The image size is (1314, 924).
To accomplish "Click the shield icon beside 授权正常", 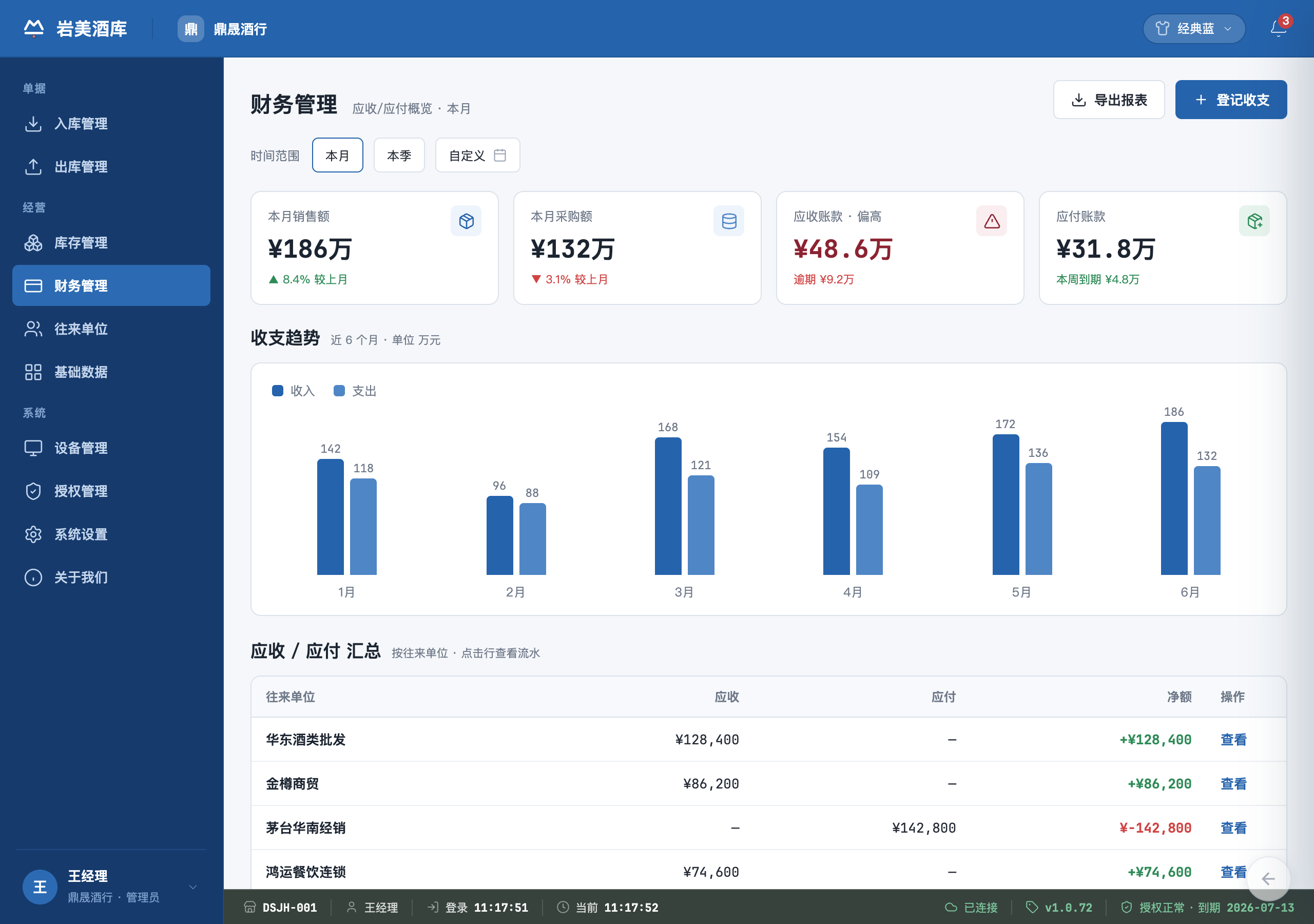I will (x=1126, y=907).
